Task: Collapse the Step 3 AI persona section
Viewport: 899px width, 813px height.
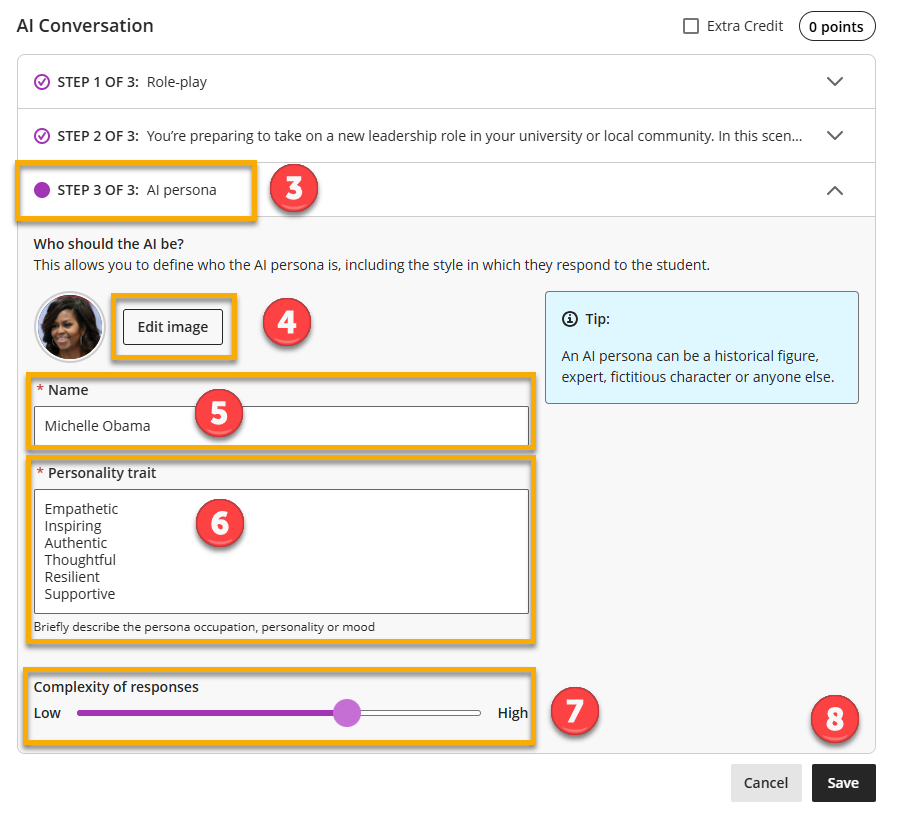Action: (835, 190)
